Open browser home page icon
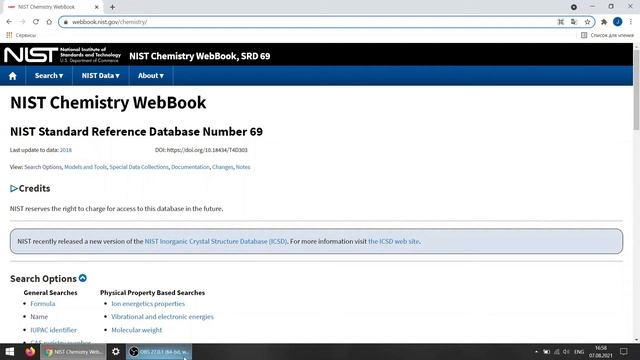 pyautogui.click(x=49, y=22)
